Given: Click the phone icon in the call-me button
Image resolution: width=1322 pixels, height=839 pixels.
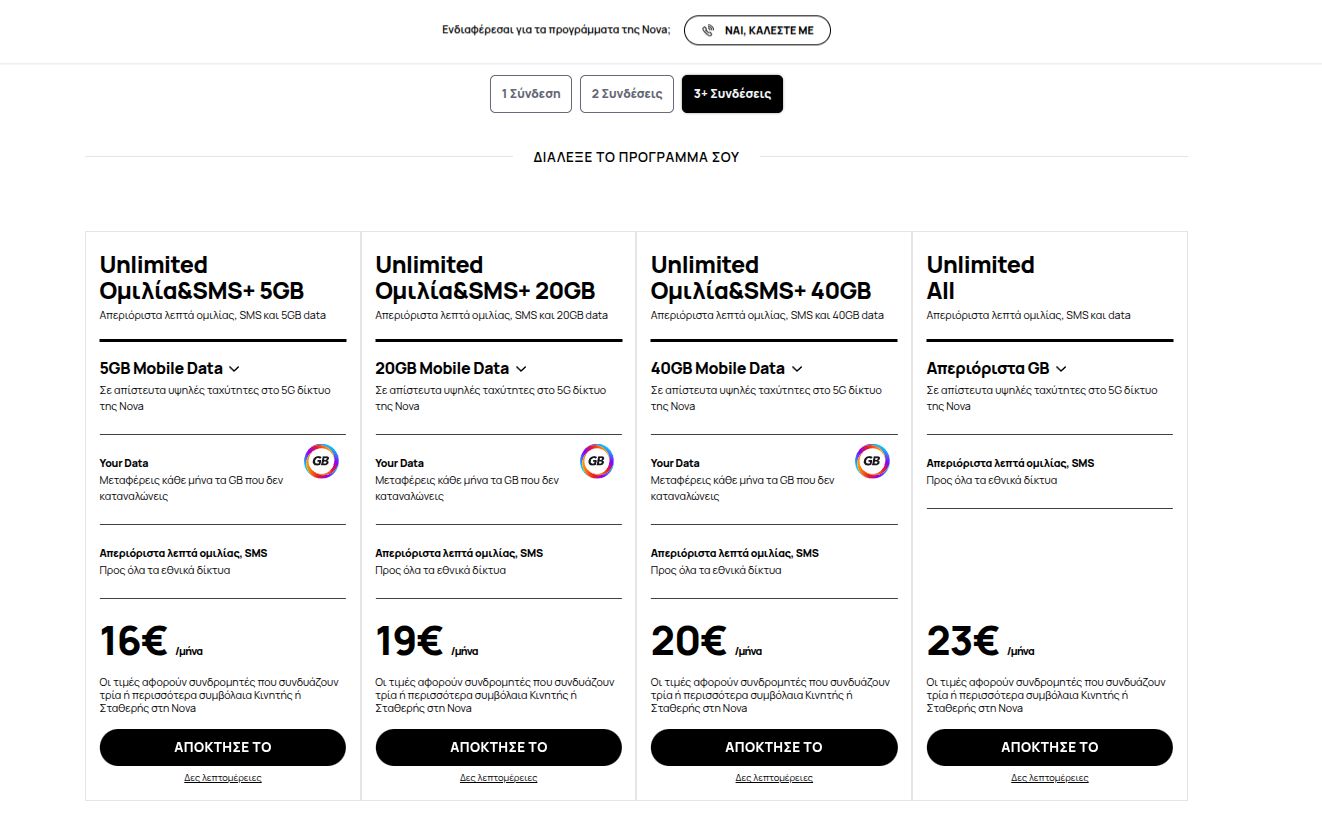Looking at the screenshot, I should pos(708,31).
